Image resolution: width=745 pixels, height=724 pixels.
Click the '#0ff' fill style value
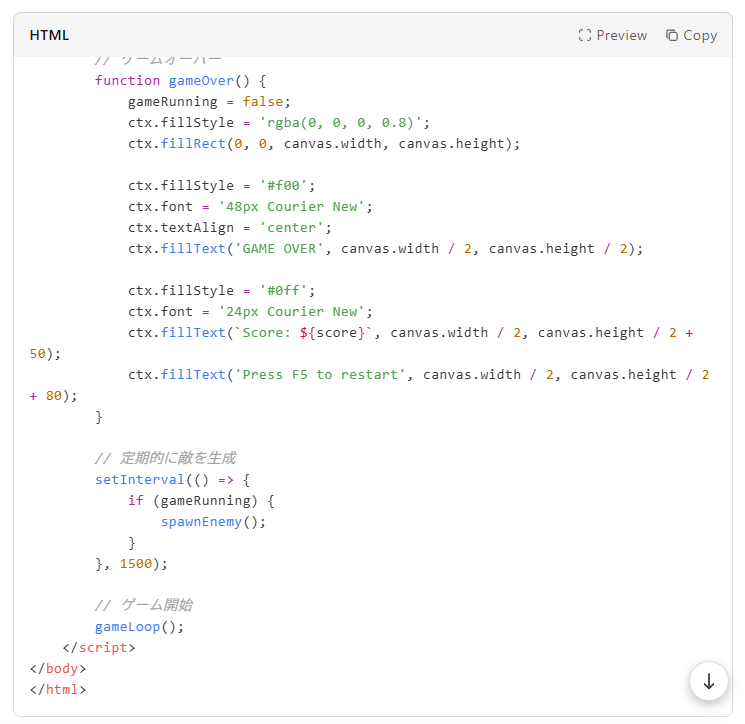point(287,290)
